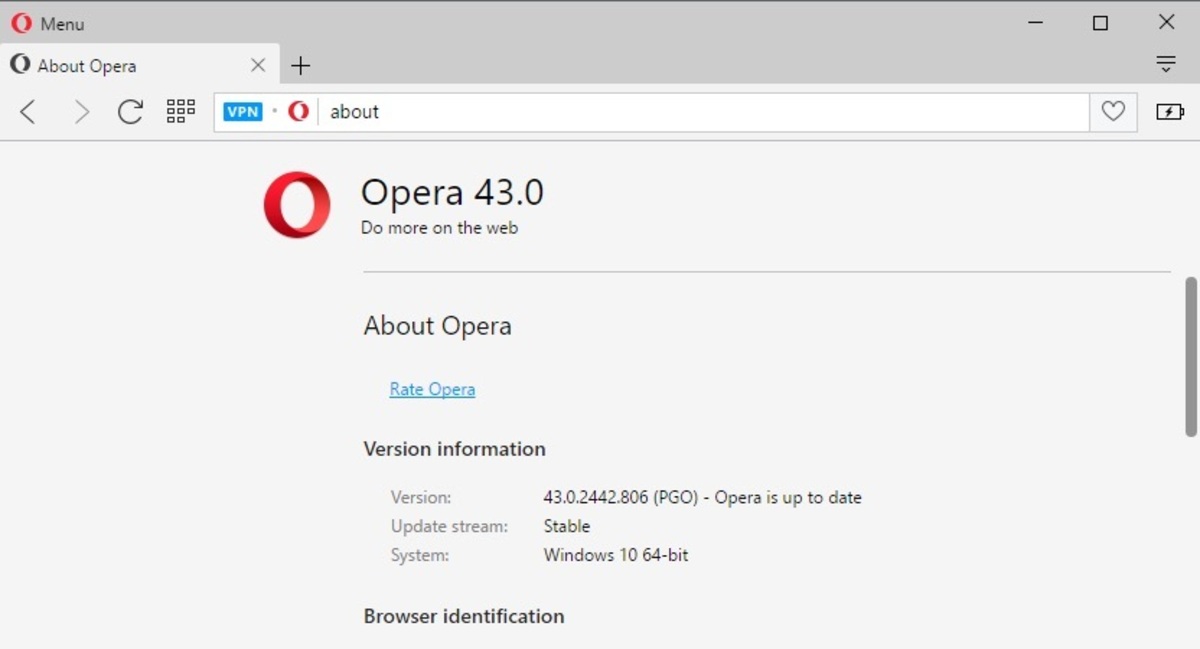Bookmark page with heart icon
Screen dimensions: 1200x649
(x=1113, y=112)
